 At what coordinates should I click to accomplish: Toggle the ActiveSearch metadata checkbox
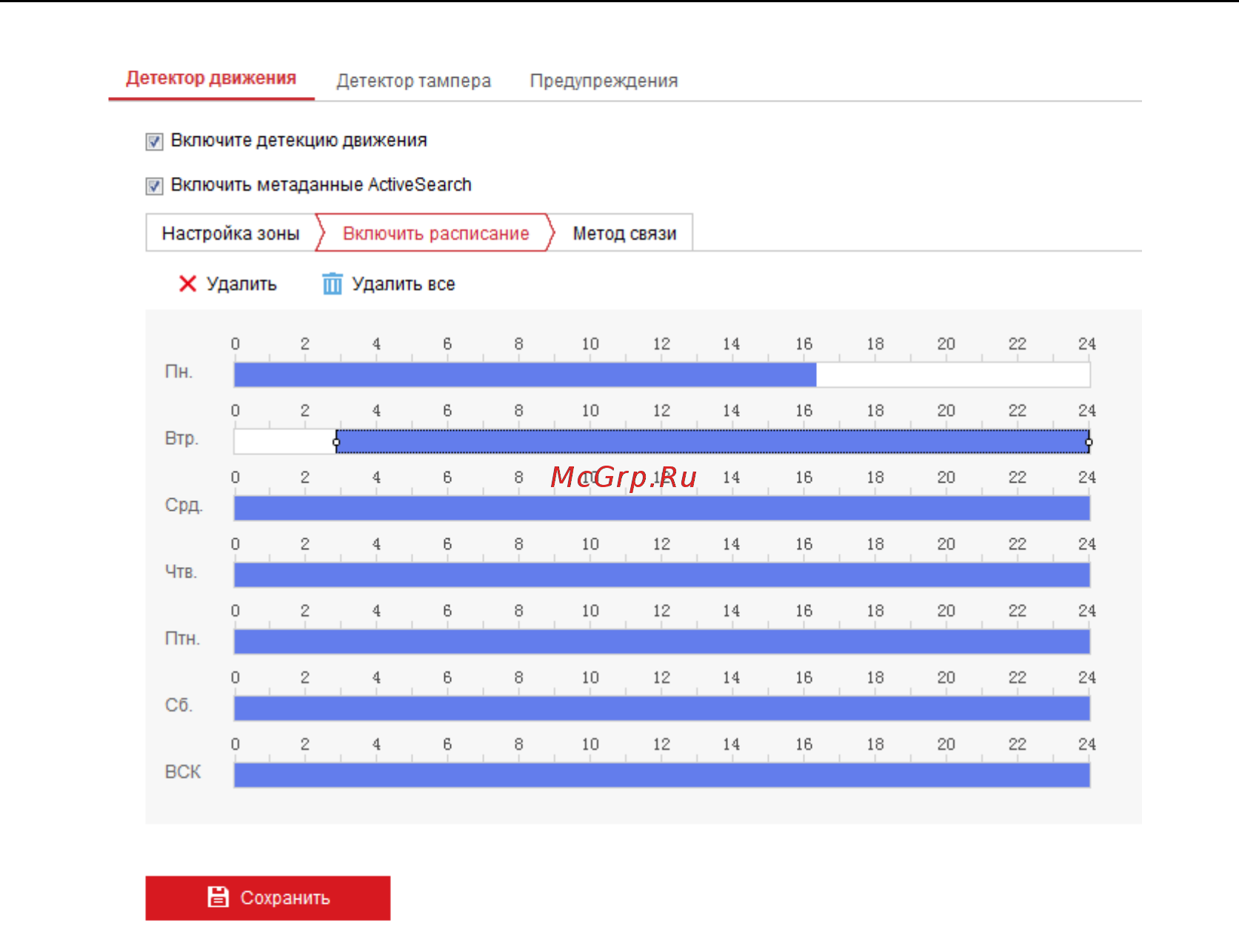pyautogui.click(x=154, y=186)
